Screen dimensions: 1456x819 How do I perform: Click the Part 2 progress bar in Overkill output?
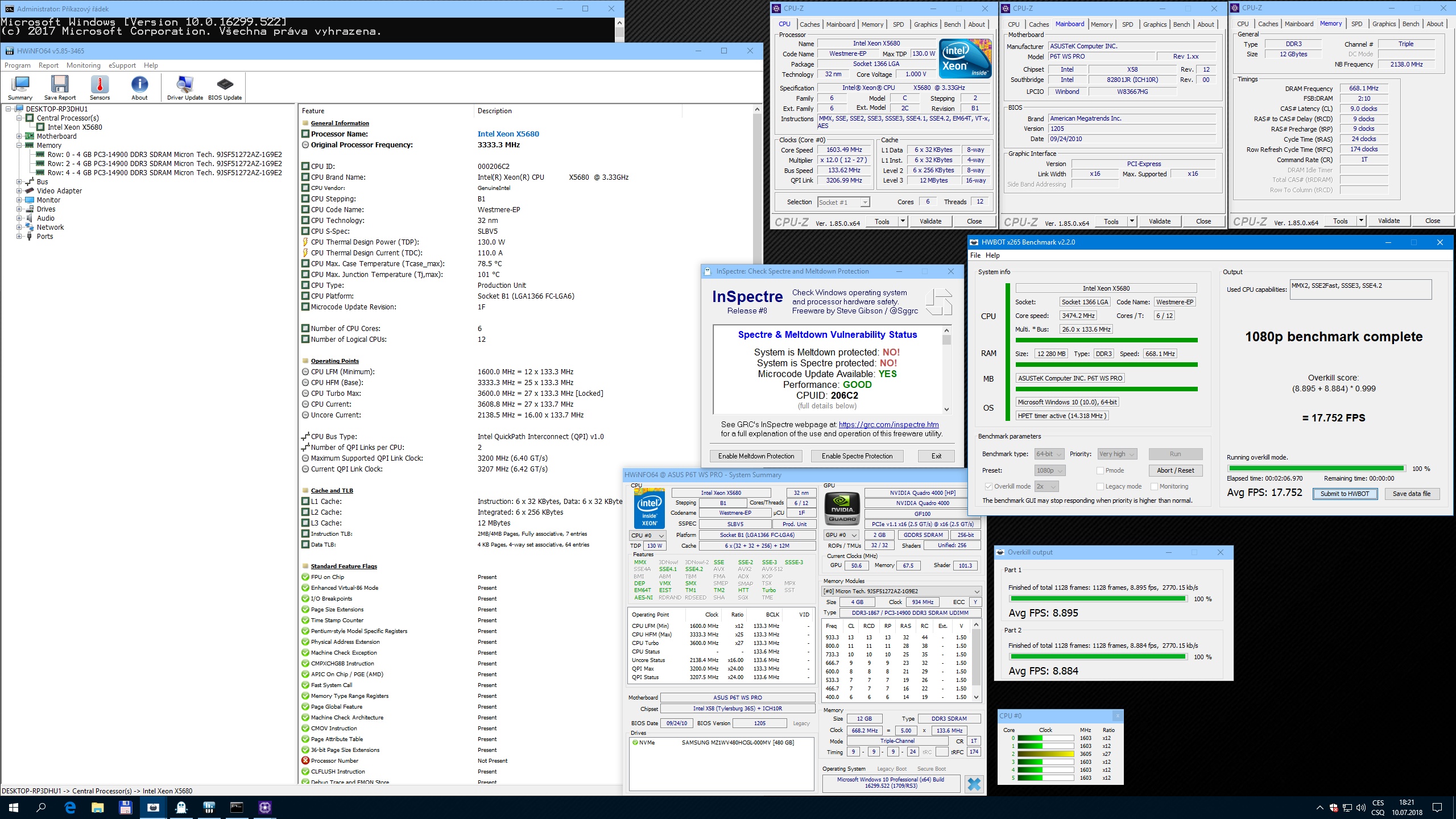(1097, 657)
